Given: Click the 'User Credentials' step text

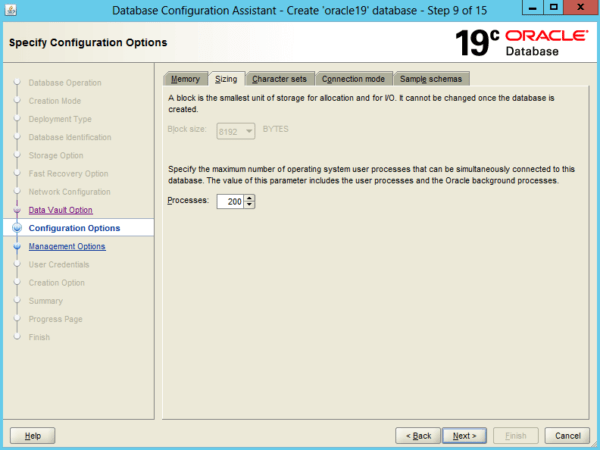Looking at the screenshot, I should (x=59, y=264).
